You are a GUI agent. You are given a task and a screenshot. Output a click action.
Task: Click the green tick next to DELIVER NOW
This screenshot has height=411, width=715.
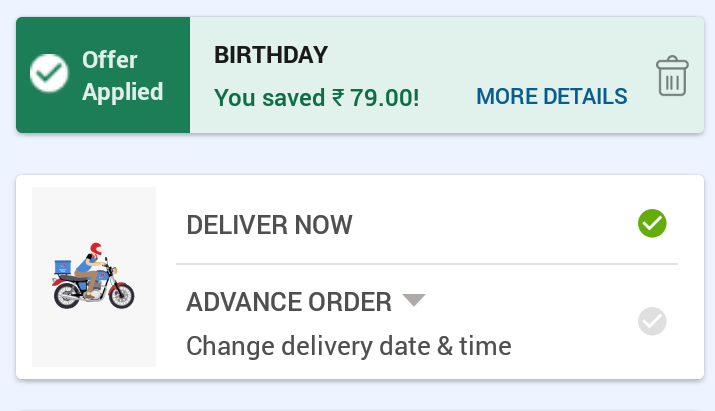click(652, 223)
